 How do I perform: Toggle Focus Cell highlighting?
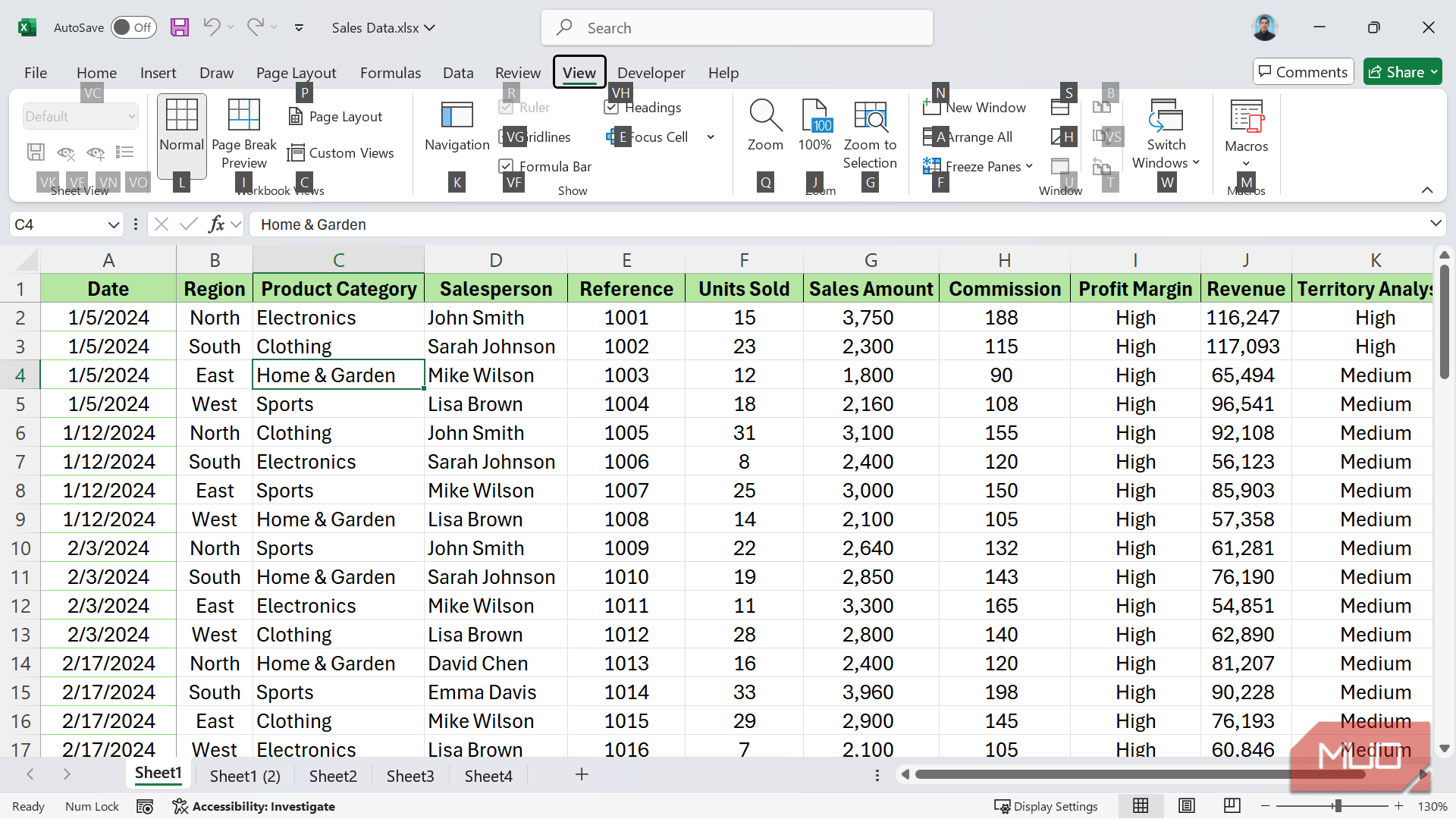[648, 137]
